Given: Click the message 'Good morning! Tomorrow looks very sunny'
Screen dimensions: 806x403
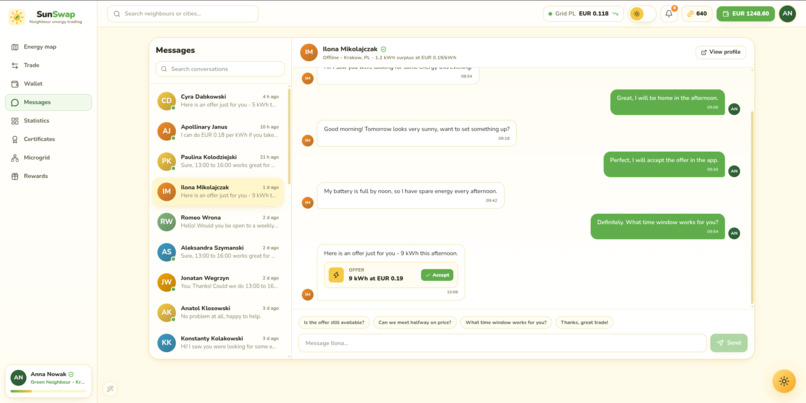Looking at the screenshot, I should point(416,133).
